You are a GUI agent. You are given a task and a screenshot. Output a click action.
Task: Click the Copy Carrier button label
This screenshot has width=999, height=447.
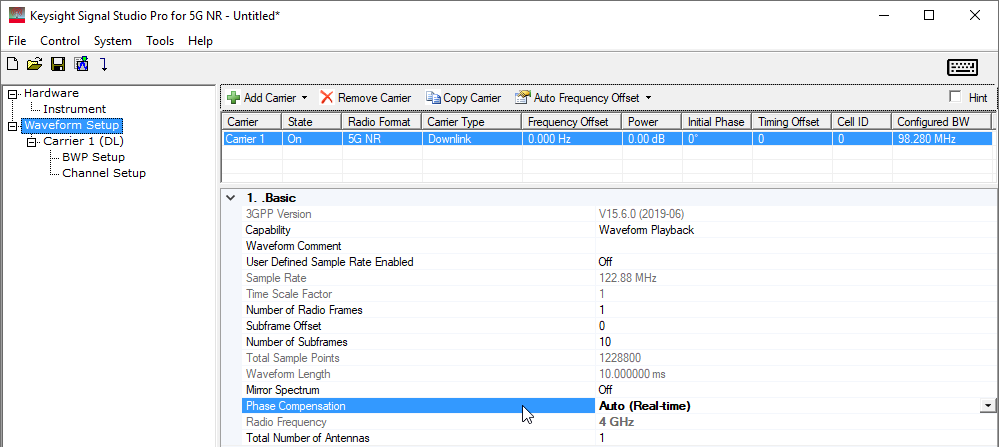472,98
